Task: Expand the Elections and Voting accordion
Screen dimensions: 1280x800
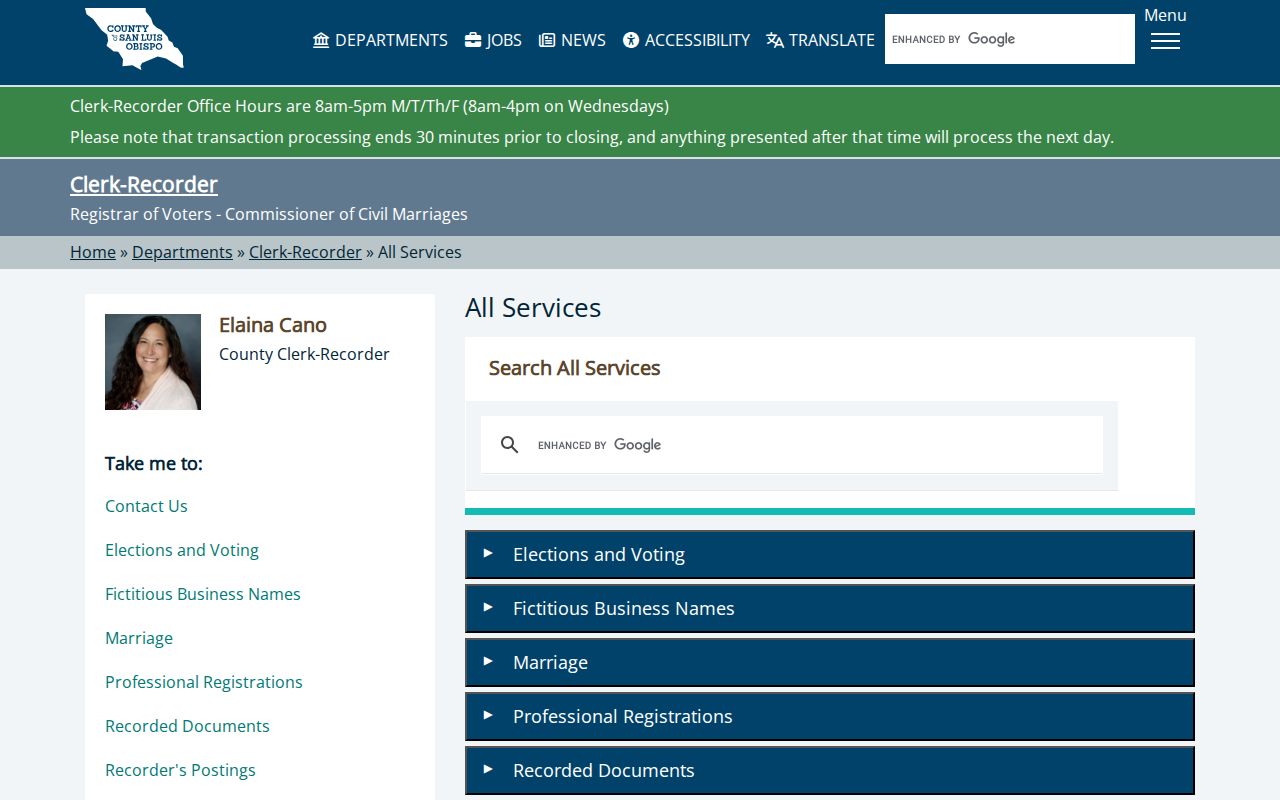Action: (x=830, y=554)
